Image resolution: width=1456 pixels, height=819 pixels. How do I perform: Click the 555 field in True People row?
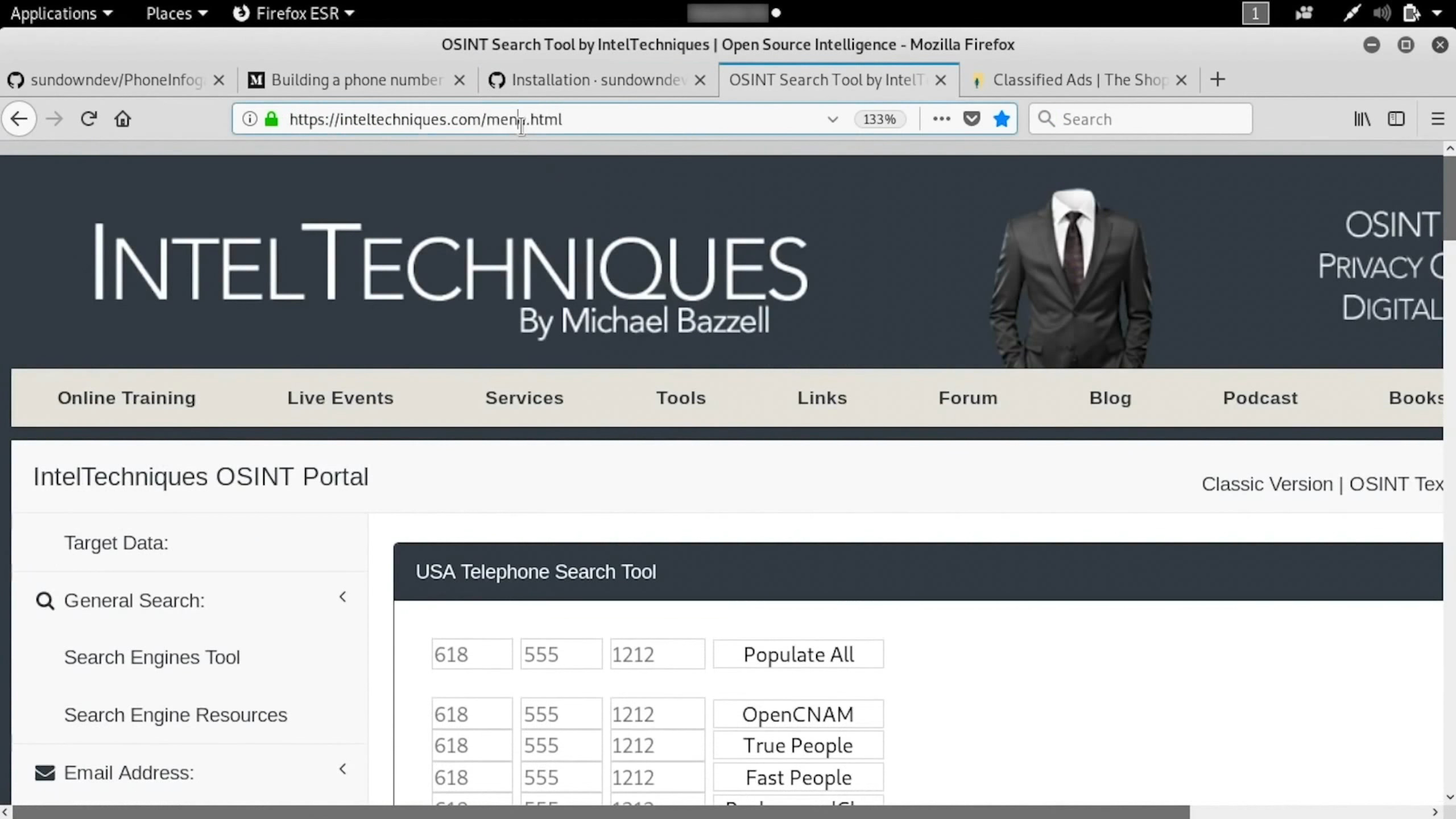[561, 745]
